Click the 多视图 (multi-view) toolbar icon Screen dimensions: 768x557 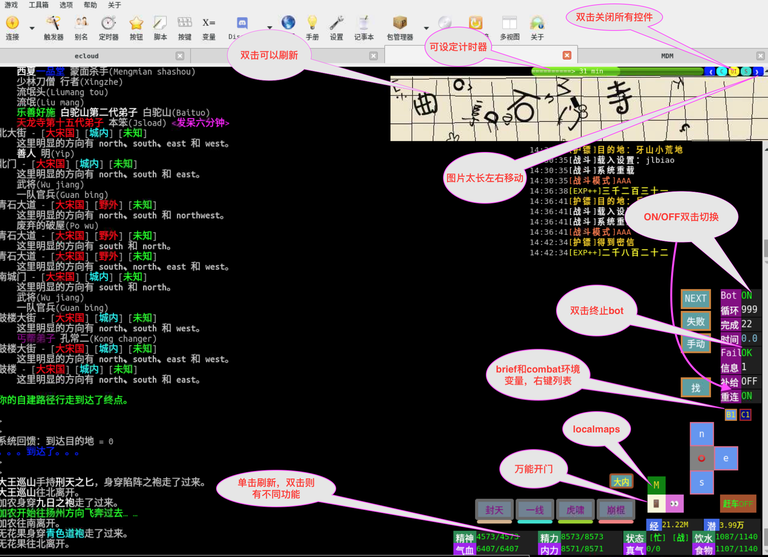click(509, 25)
